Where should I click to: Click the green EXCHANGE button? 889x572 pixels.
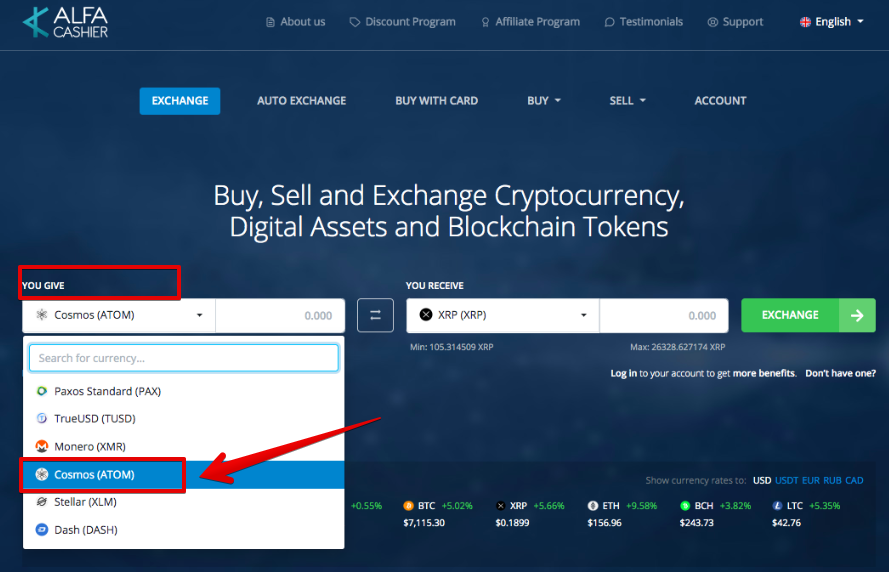(x=808, y=315)
